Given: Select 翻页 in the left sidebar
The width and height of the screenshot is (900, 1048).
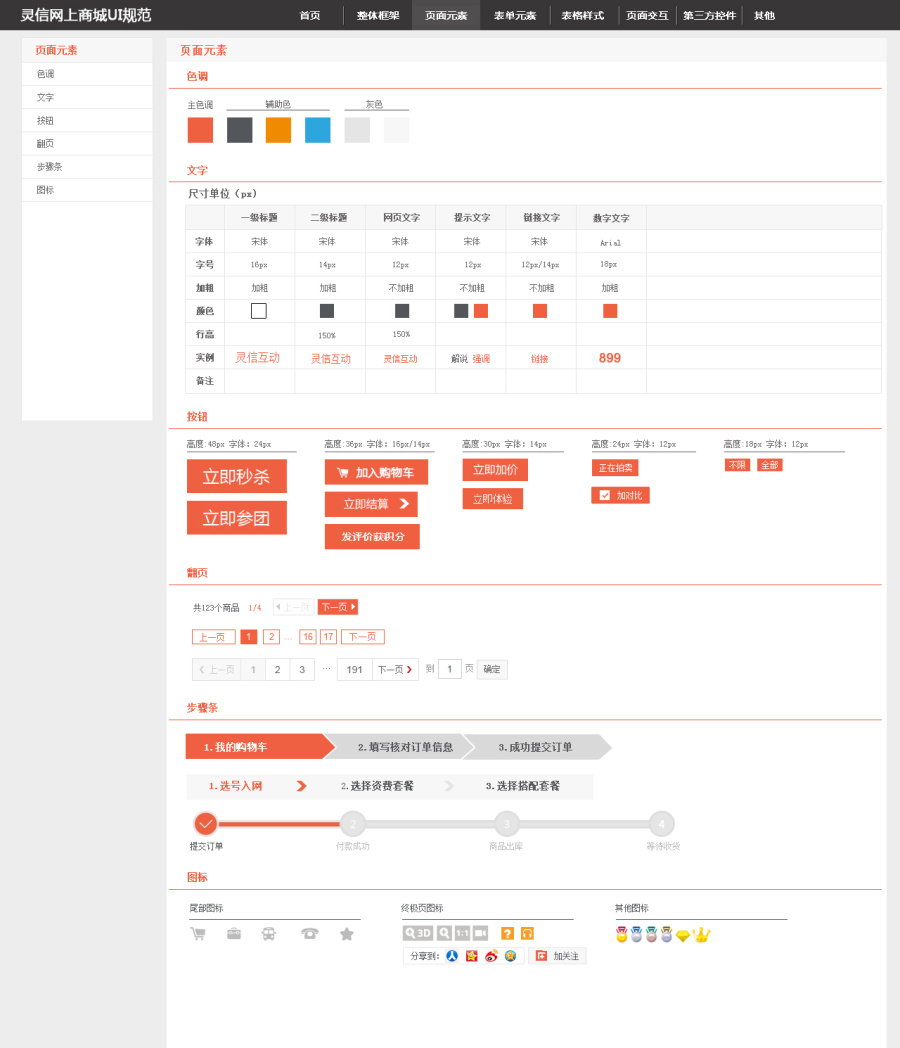Looking at the screenshot, I should pyautogui.click(x=44, y=143).
